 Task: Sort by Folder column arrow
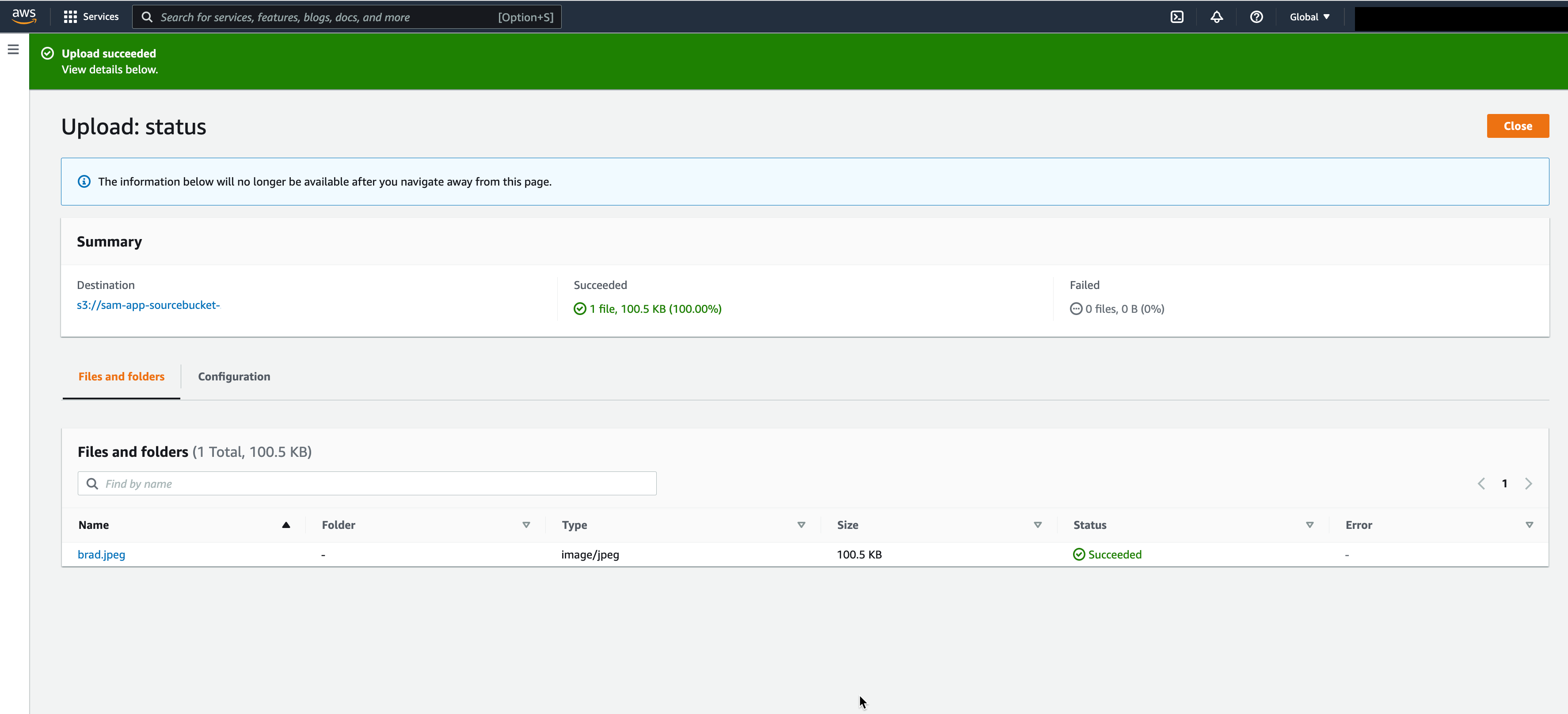point(526,525)
